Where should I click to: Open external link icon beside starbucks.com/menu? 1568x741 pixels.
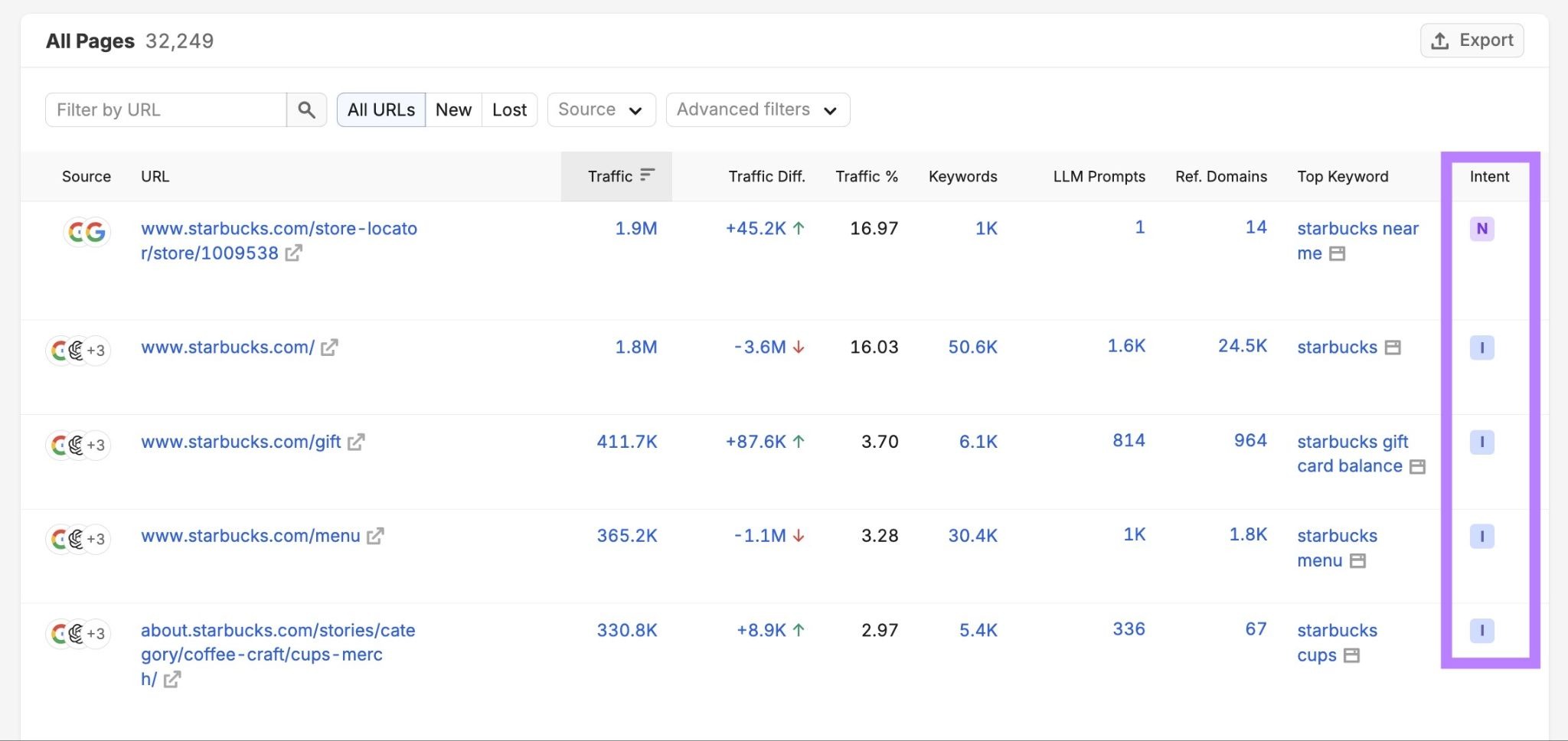[375, 537]
